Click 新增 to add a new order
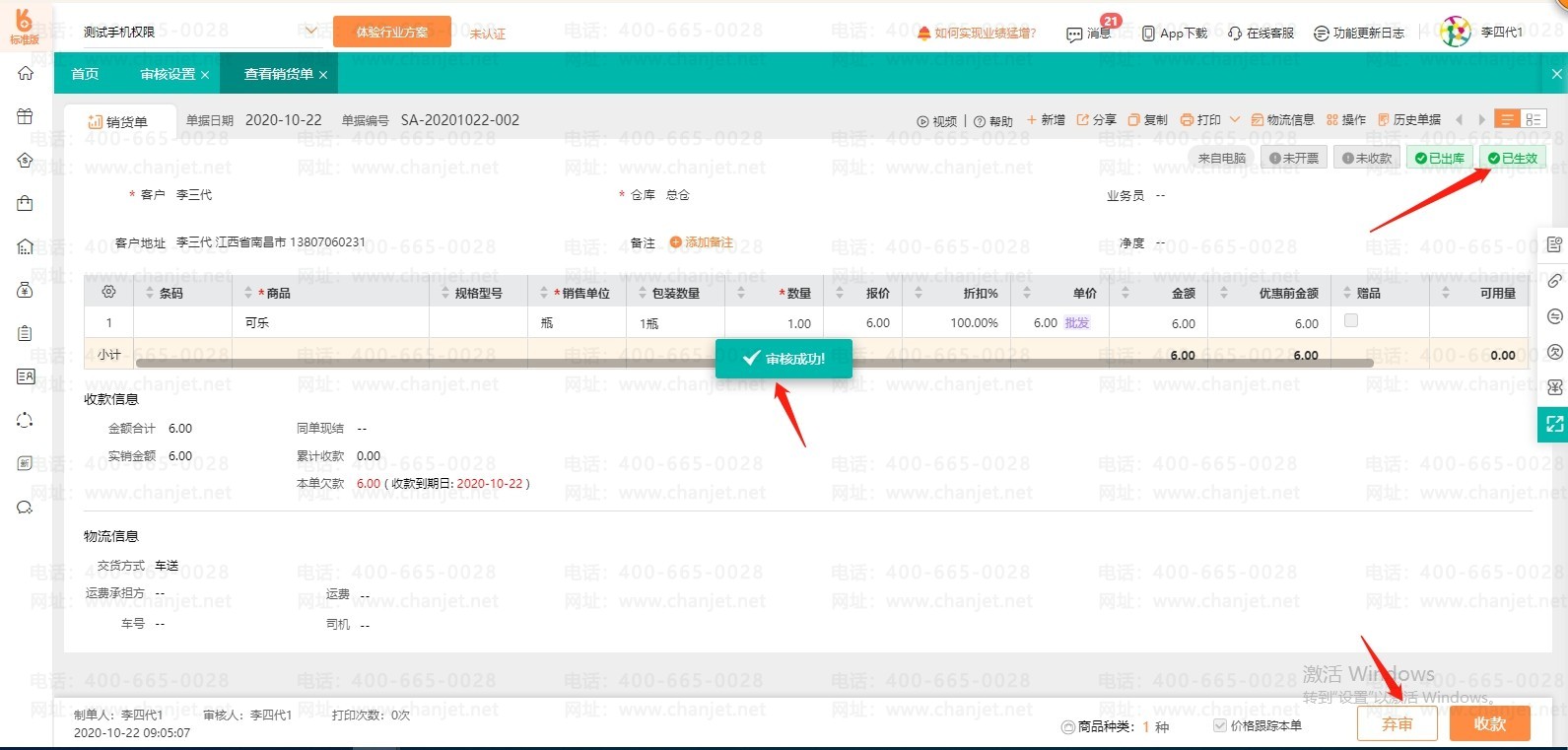The image size is (1568, 750). [x=1046, y=120]
